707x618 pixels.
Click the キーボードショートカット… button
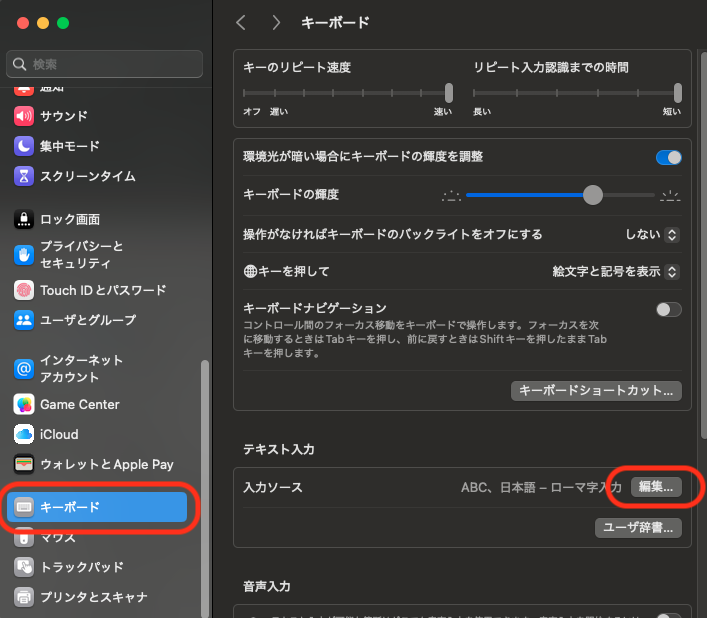point(596,390)
